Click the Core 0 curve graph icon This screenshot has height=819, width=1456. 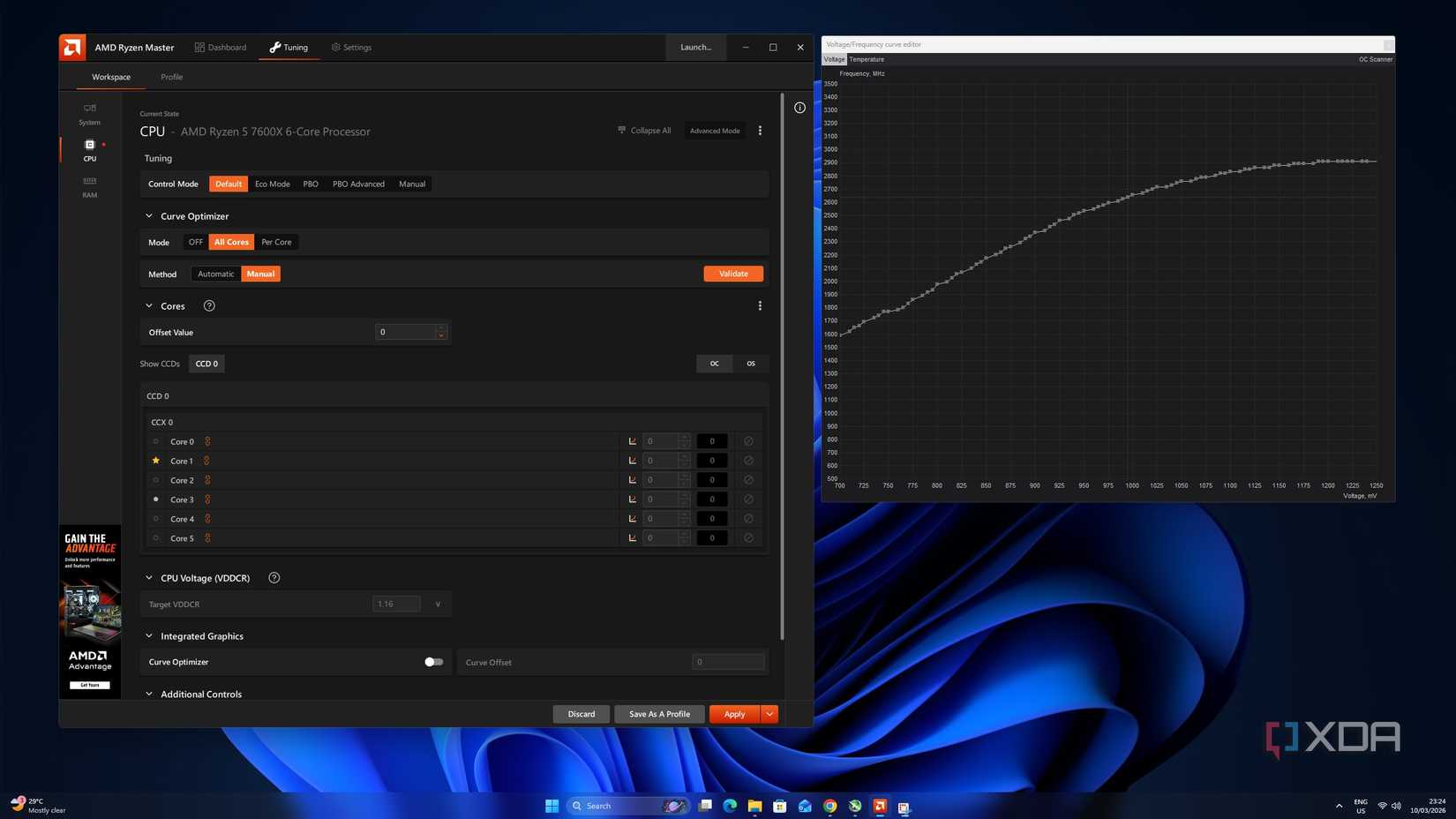pos(633,441)
